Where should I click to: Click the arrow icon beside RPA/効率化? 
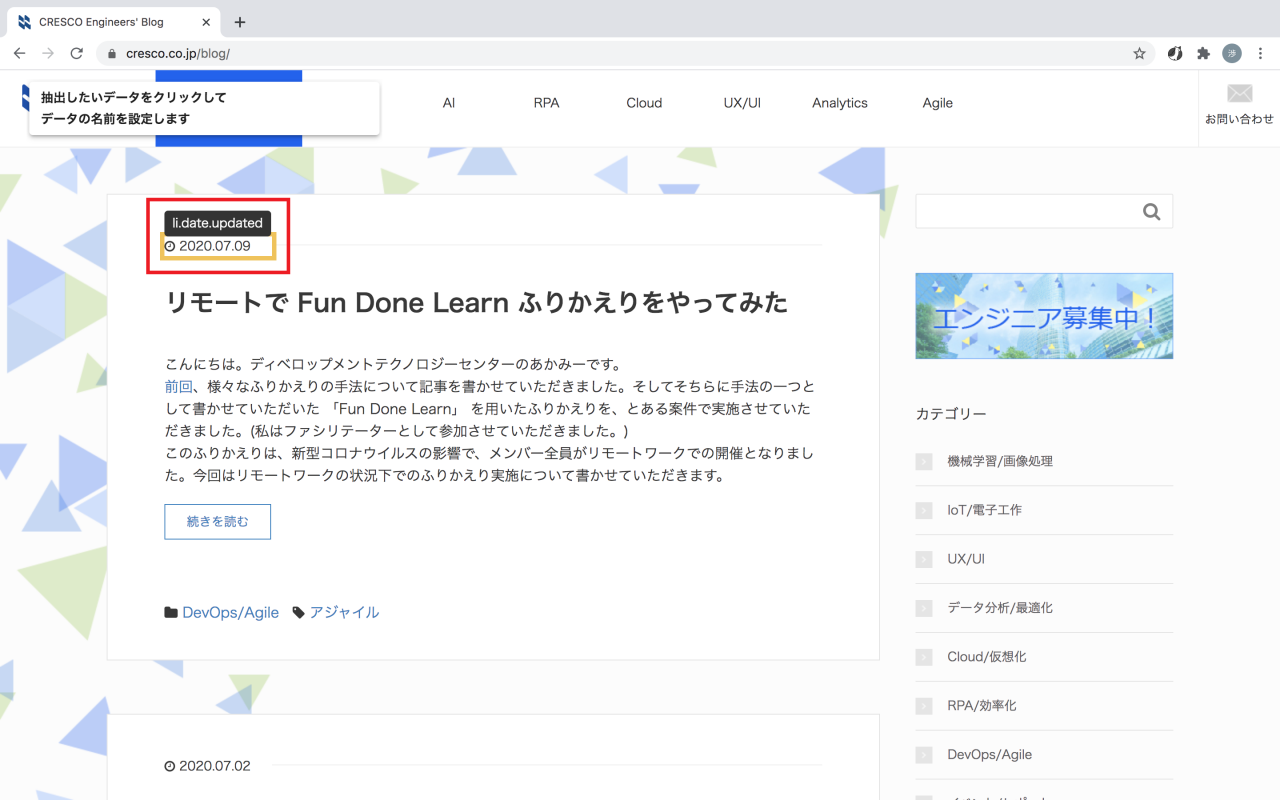(x=924, y=707)
